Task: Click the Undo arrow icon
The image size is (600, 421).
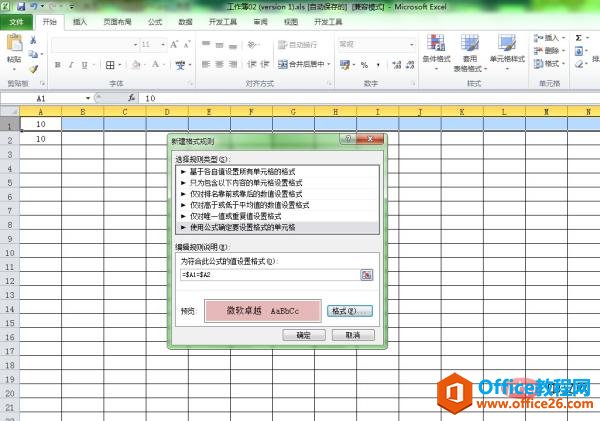Action: tap(34, 6)
